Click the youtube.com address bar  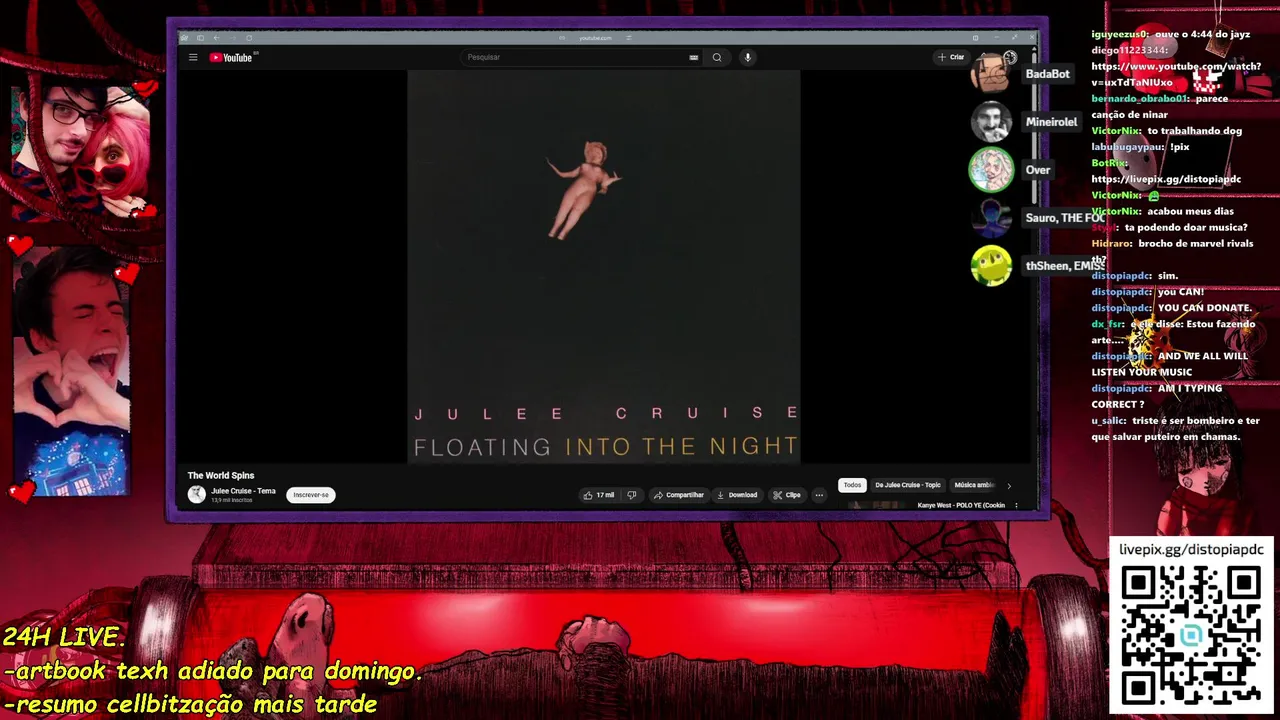pyautogui.click(x=595, y=38)
